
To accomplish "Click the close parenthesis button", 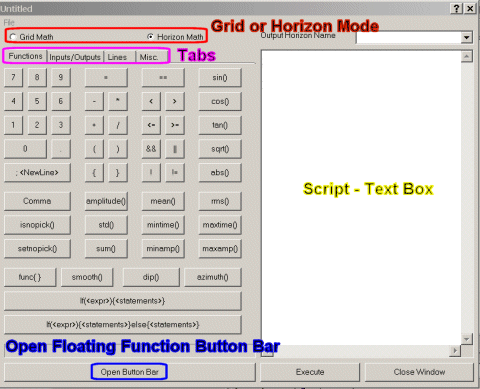I will (x=118, y=149).
